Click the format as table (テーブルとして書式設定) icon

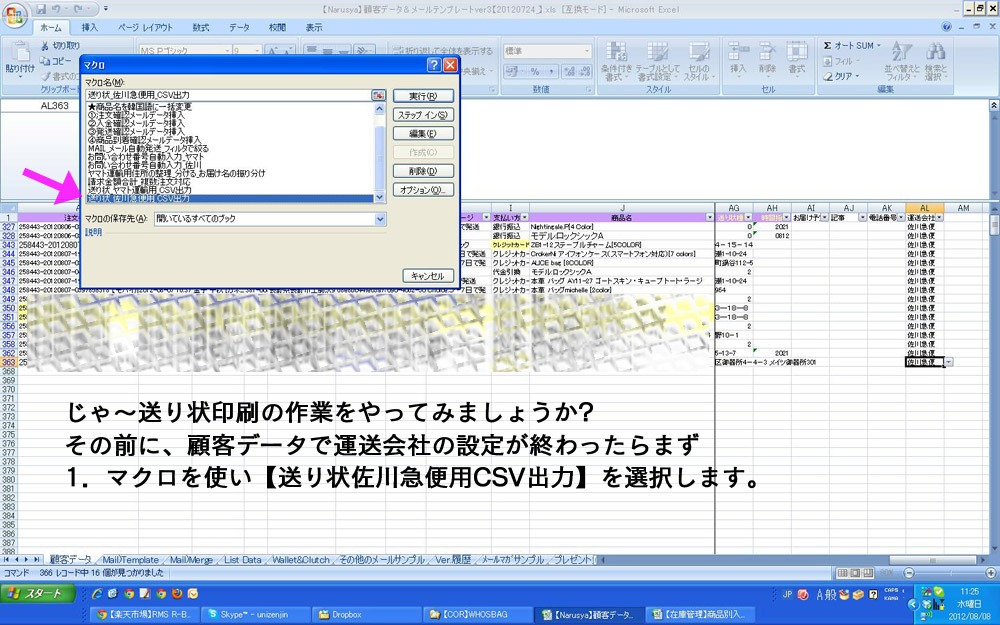[657, 53]
